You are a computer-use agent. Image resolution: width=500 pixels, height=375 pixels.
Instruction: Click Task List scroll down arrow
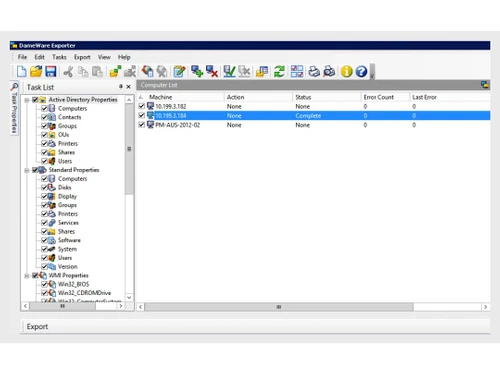pos(129,297)
